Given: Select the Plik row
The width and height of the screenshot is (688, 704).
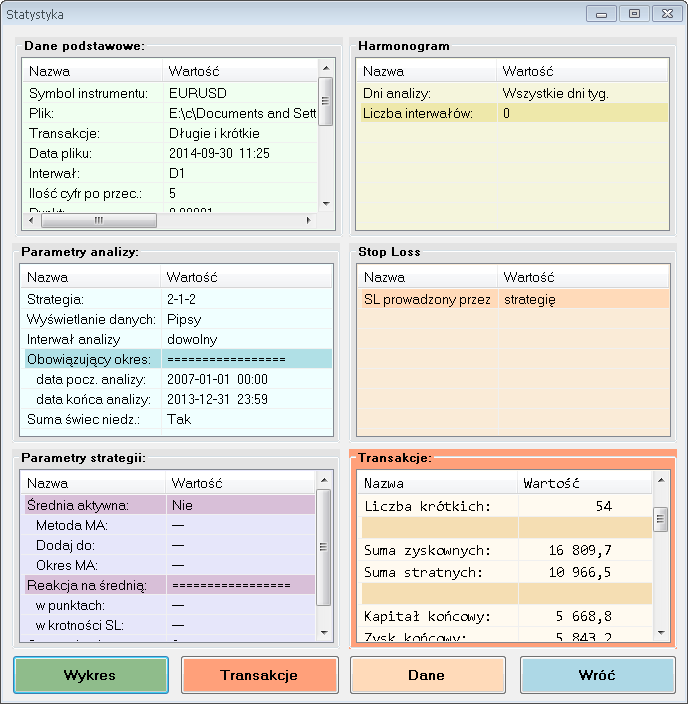Looking at the screenshot, I should pyautogui.click(x=171, y=113).
